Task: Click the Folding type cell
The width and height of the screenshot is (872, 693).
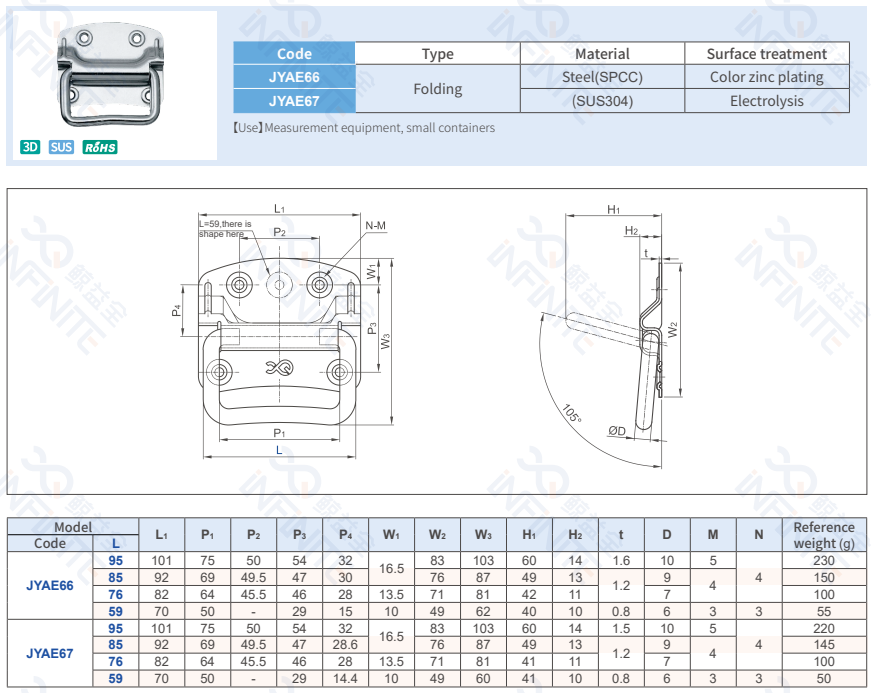Action: pyautogui.click(x=437, y=89)
